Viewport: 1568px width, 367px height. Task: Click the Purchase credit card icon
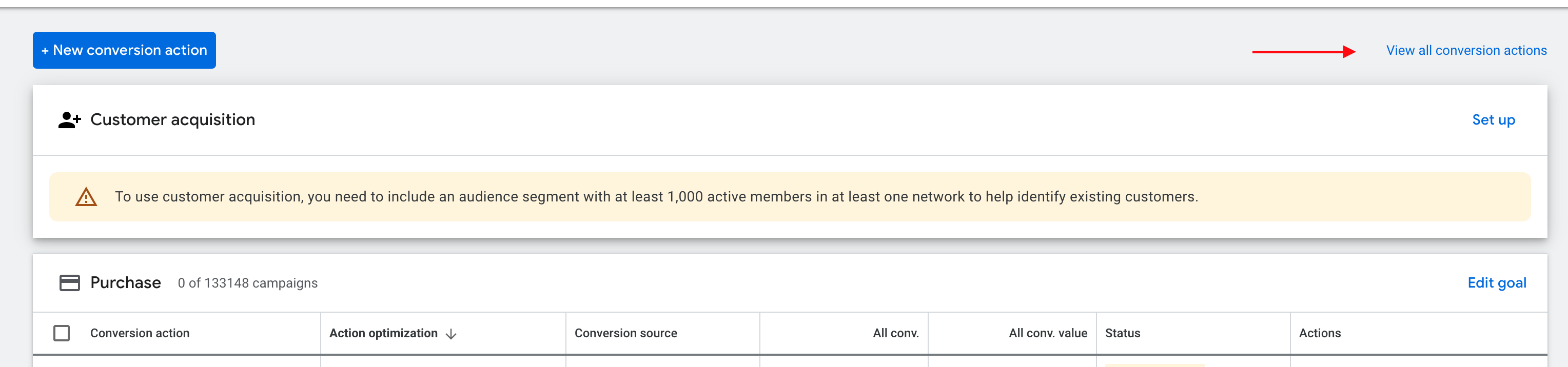click(x=69, y=283)
